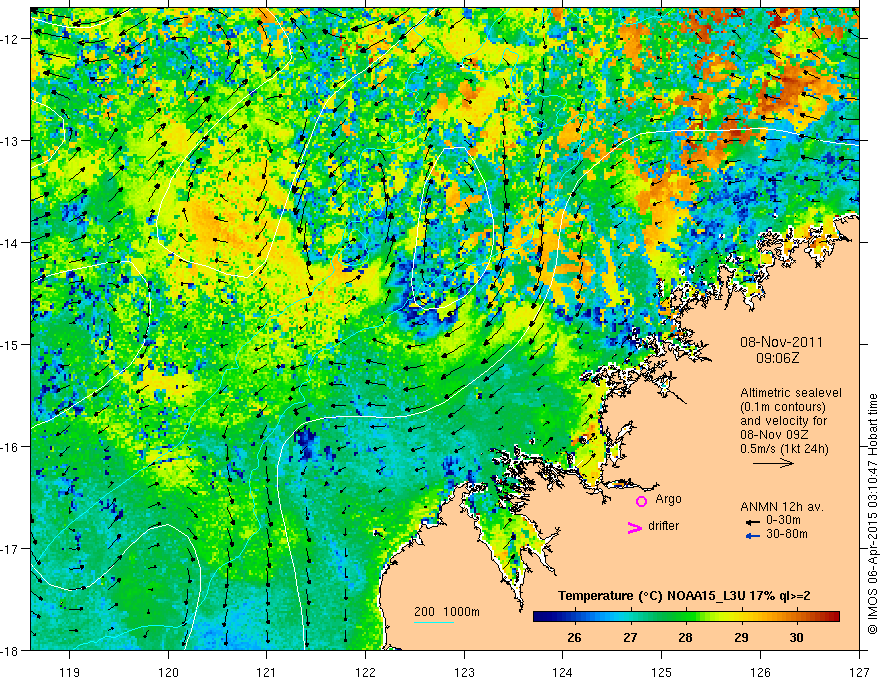Click the color bar value 29

[741, 637]
